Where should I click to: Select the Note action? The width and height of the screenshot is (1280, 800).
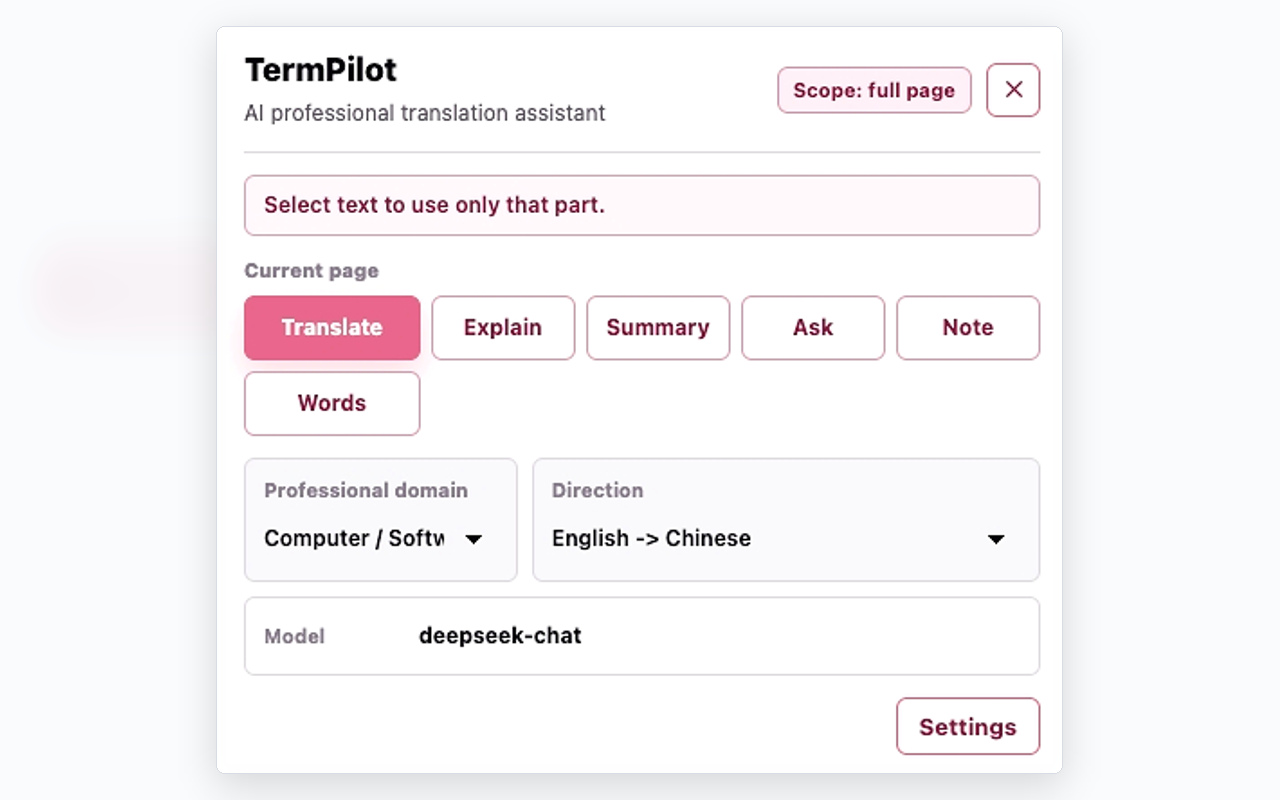(x=968, y=328)
